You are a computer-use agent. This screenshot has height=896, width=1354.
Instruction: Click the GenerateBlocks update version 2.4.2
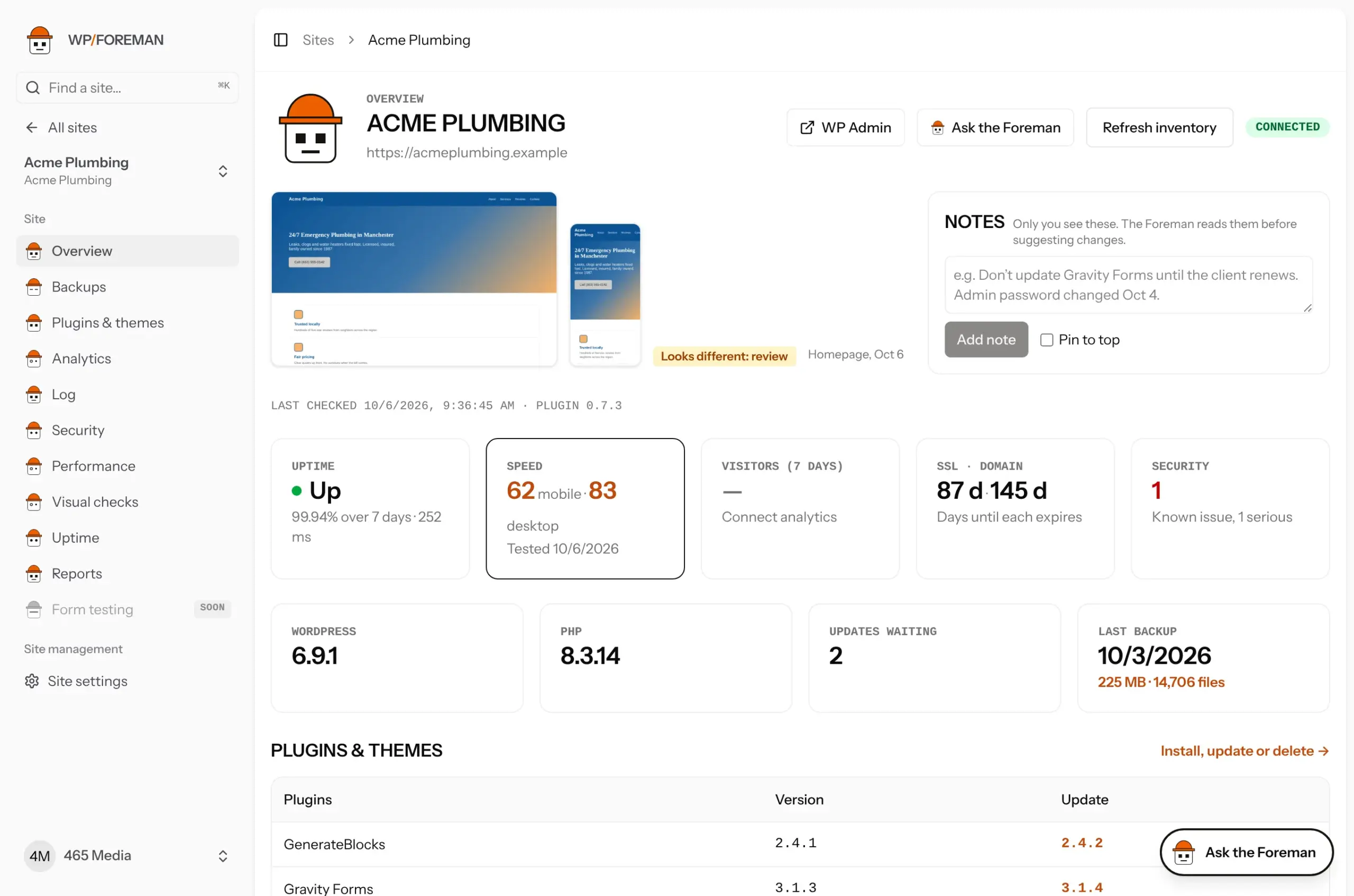[1082, 843]
